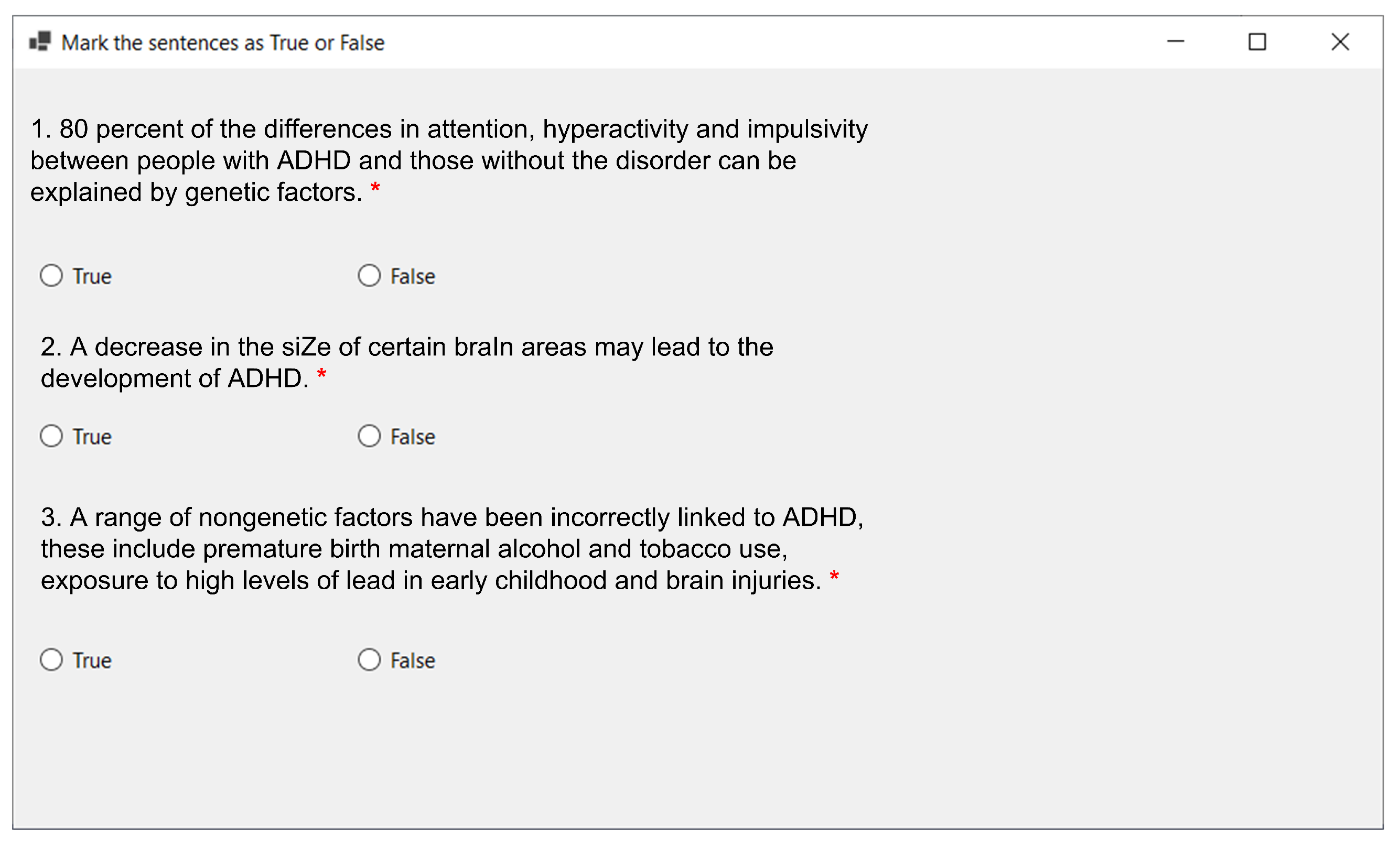Close the True or False quiz window
Screen dimensions: 1400x845
(1340, 42)
